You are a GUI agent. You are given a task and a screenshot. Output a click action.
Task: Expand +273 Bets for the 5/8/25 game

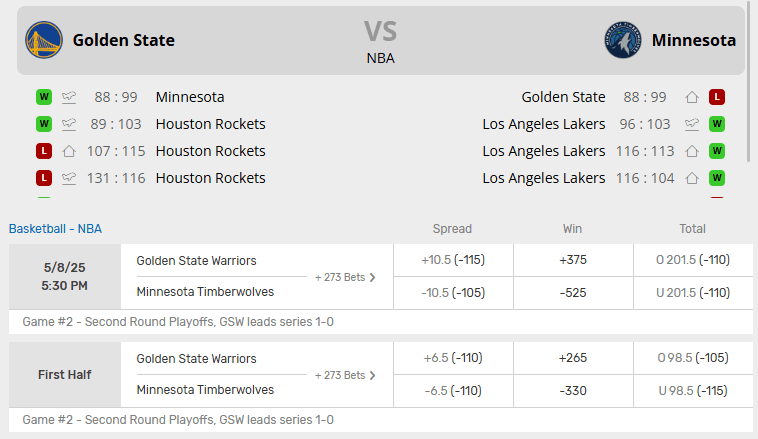click(x=345, y=278)
